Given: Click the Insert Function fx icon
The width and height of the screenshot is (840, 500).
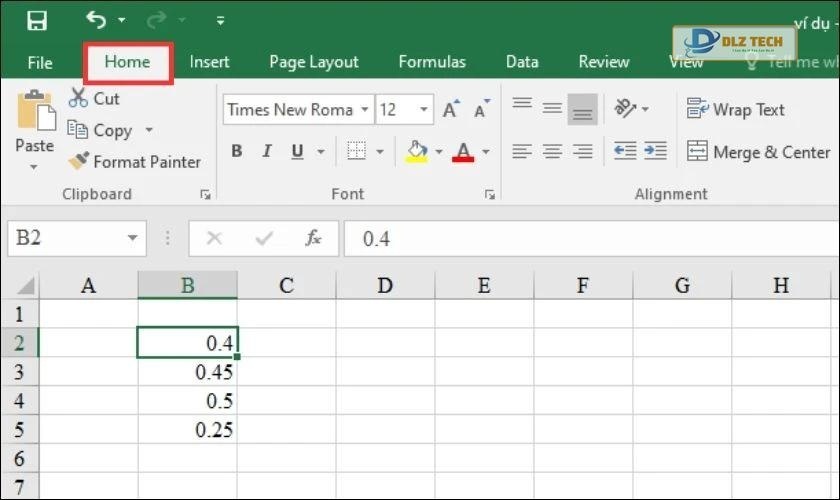Looking at the screenshot, I should coord(313,238).
